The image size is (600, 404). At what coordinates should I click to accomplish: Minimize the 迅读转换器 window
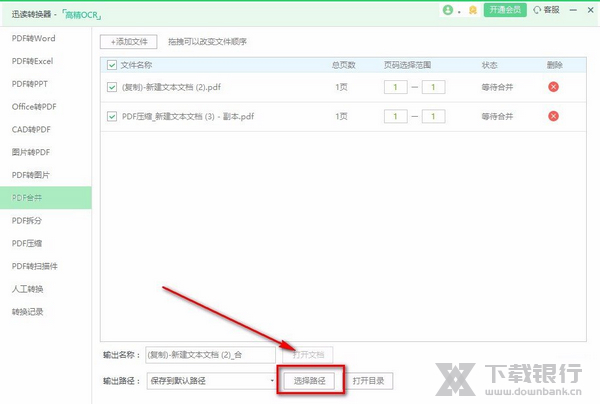coord(573,10)
